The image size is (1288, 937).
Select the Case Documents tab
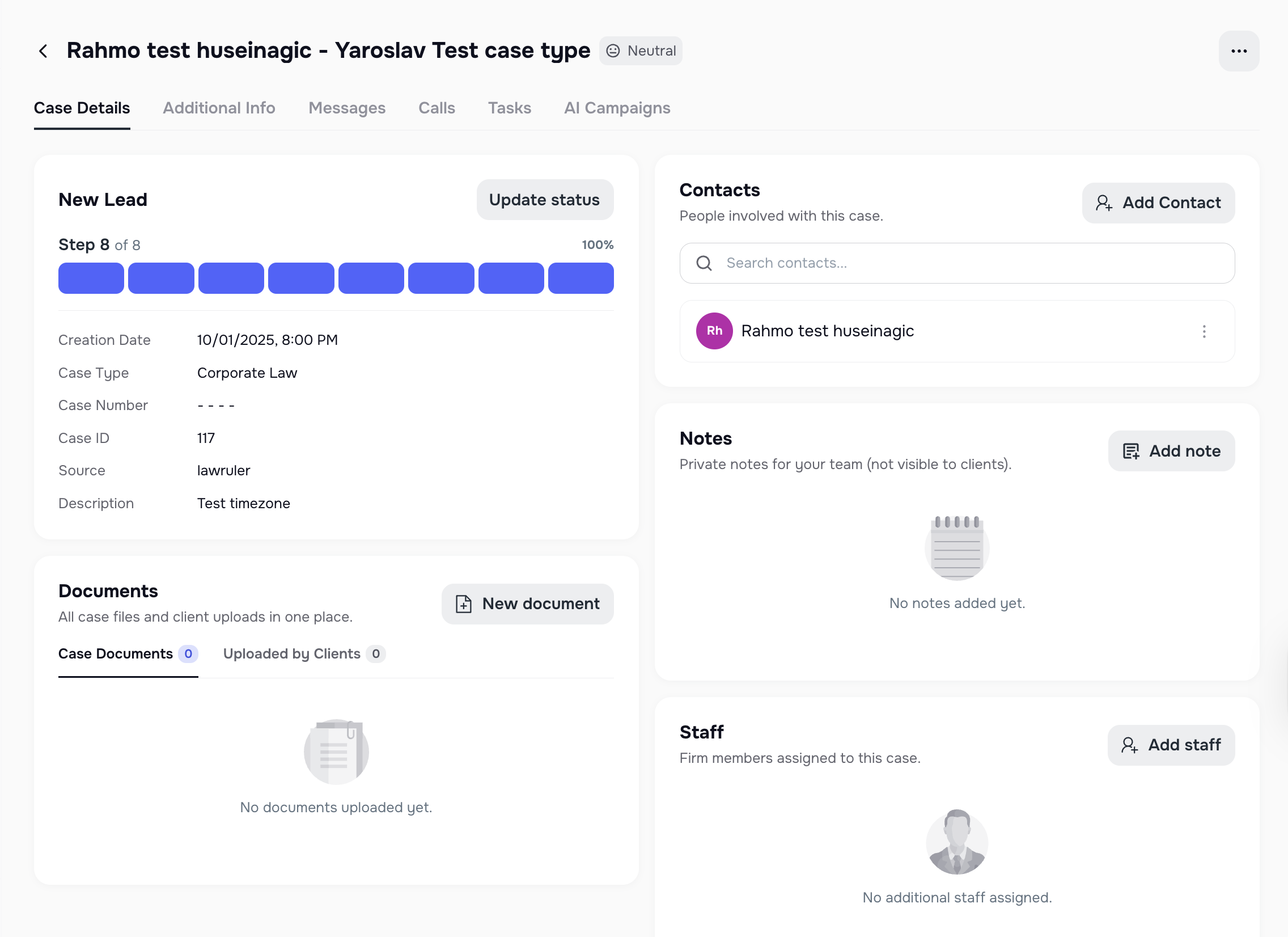(115, 654)
